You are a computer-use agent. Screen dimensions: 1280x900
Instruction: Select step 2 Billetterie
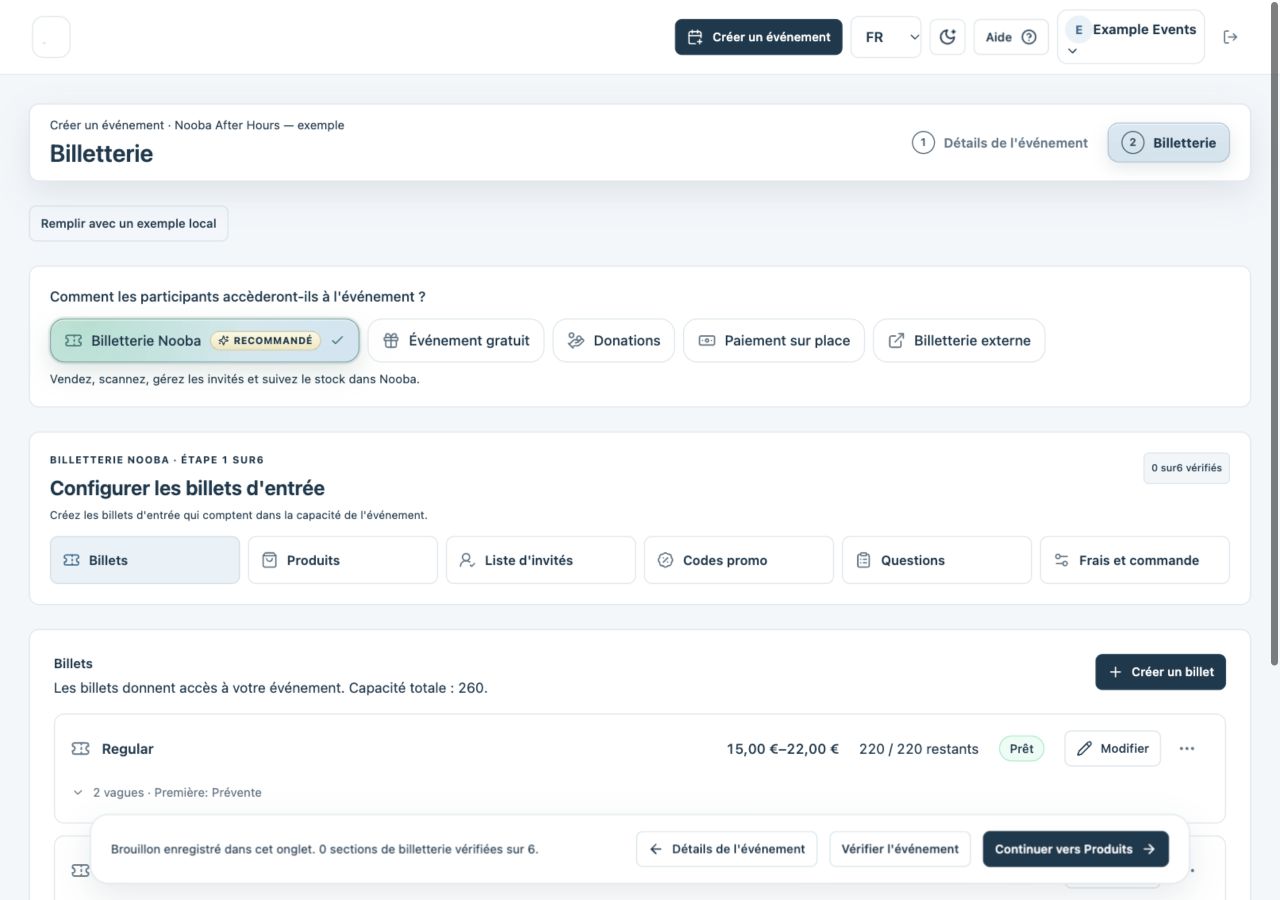click(x=1169, y=143)
